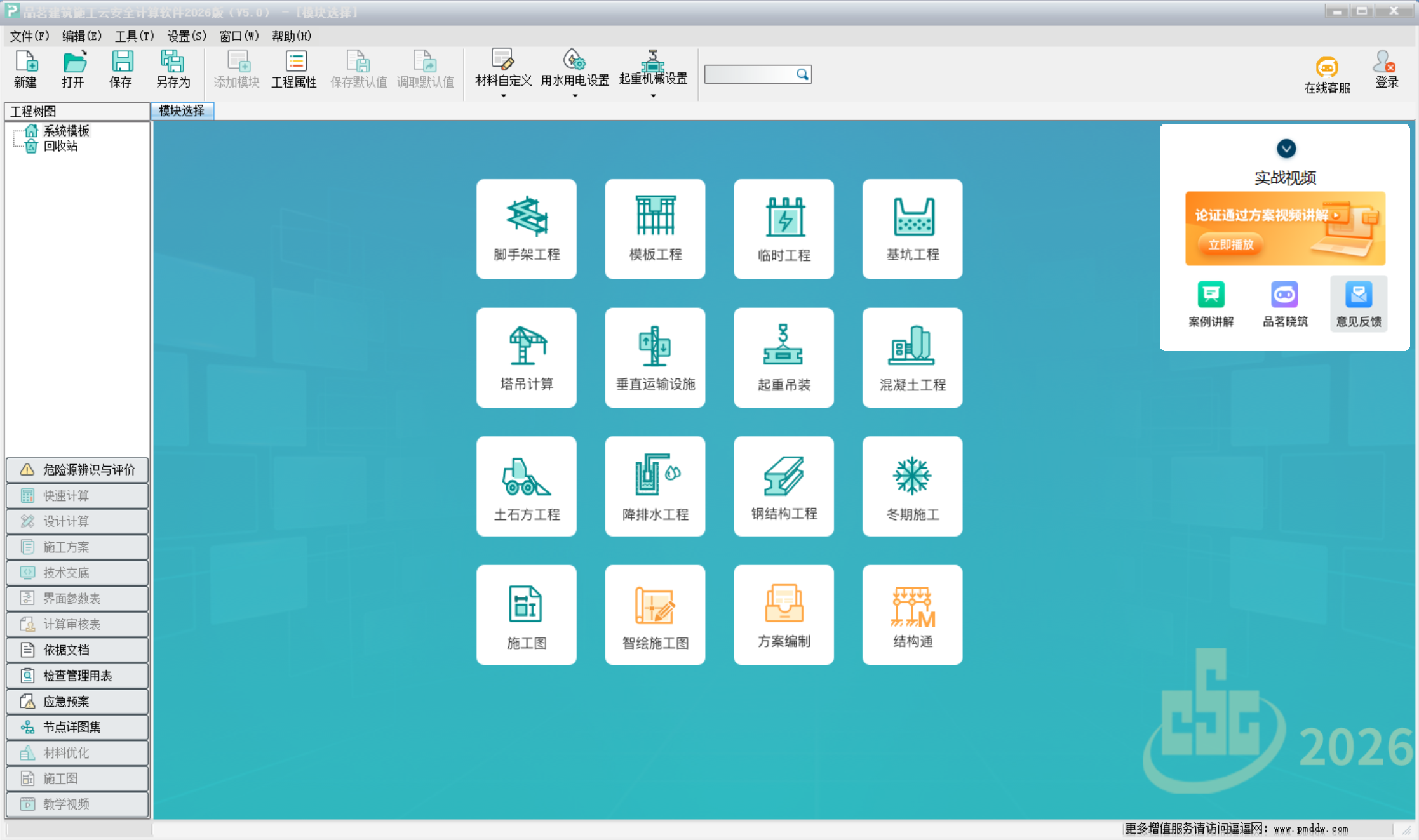Open the 塔吊计算 tower crane module

tap(527, 357)
